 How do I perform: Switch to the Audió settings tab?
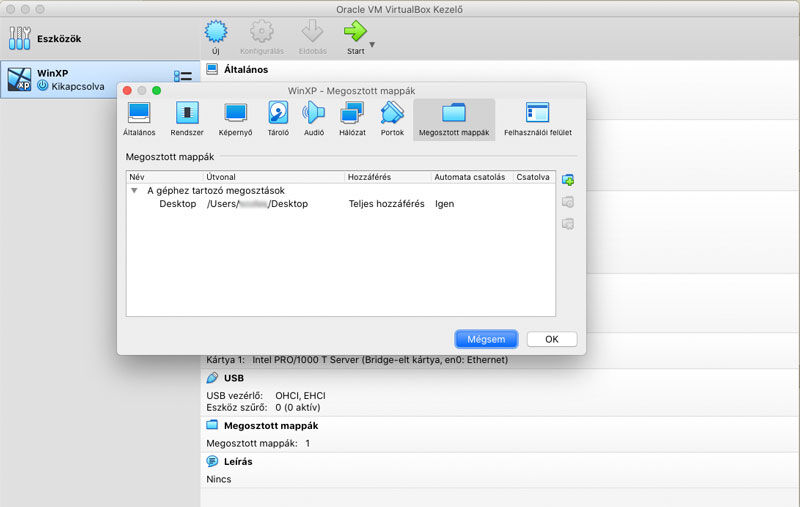pos(314,119)
